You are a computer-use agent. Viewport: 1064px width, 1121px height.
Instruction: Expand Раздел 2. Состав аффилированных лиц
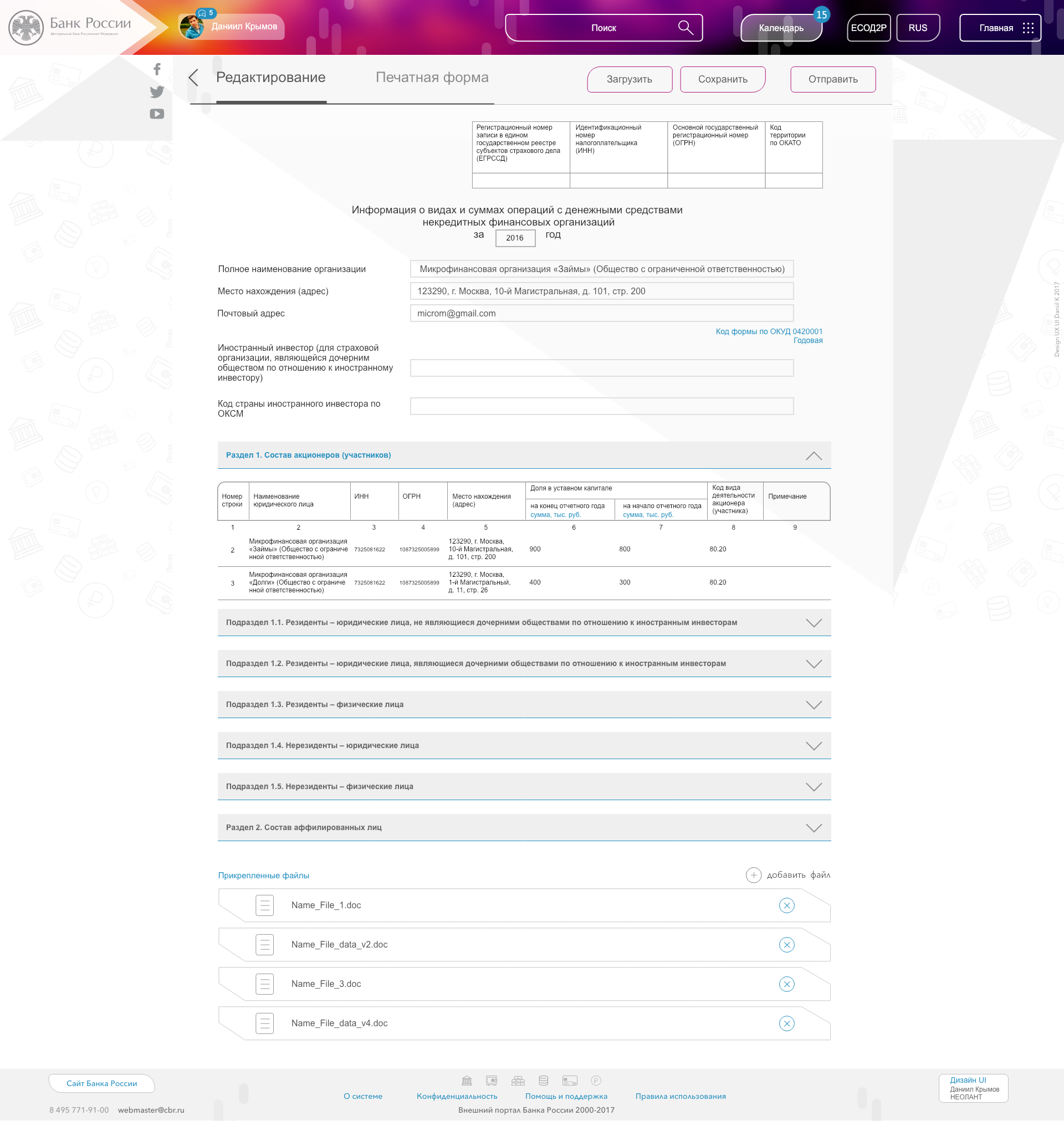[x=814, y=828]
